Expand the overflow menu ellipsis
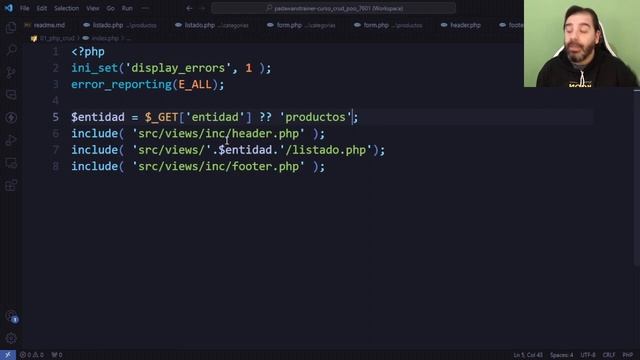Image resolution: width=640 pixels, height=360 pixels. 145,8
